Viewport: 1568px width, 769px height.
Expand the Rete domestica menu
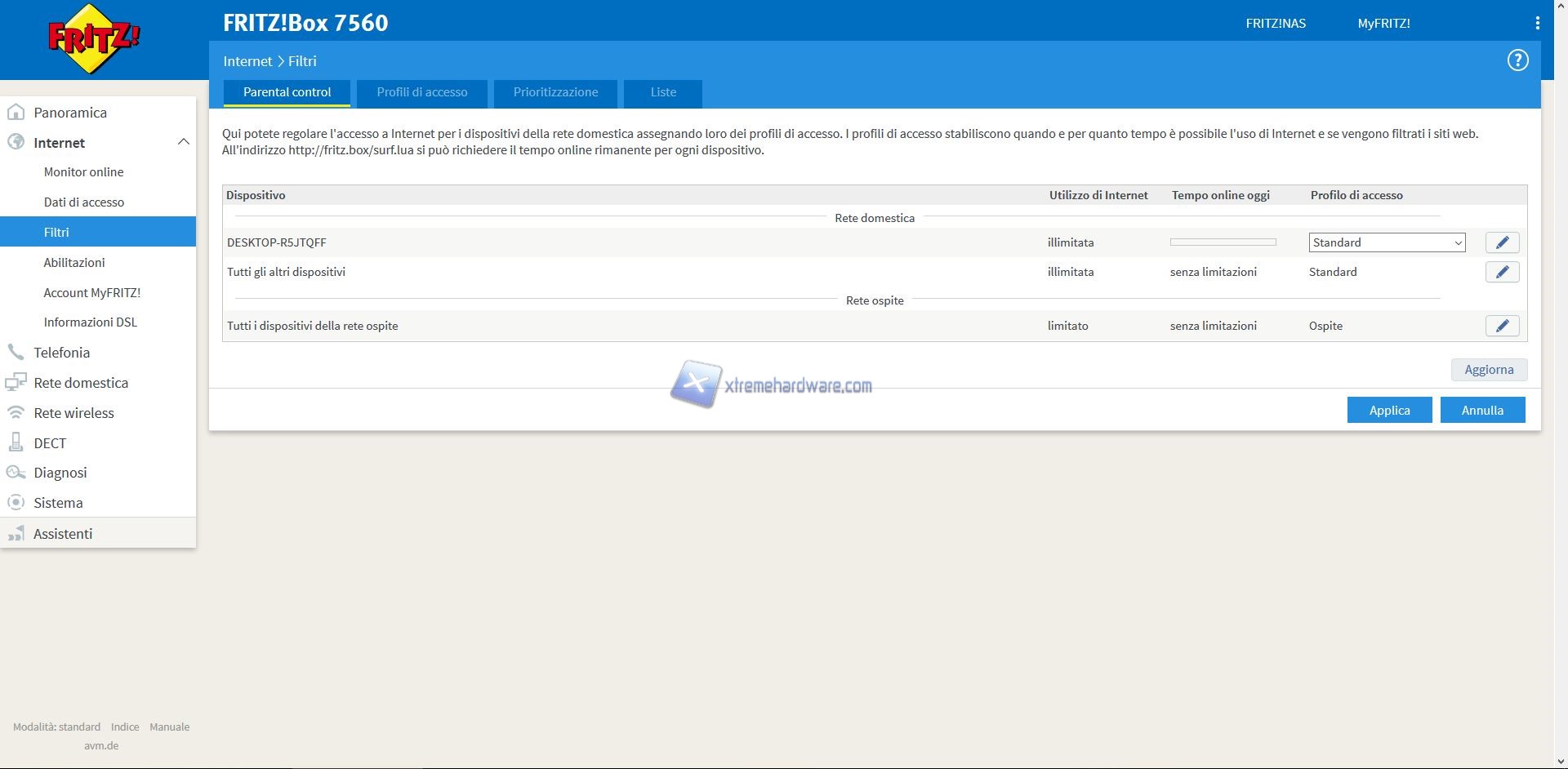(80, 383)
